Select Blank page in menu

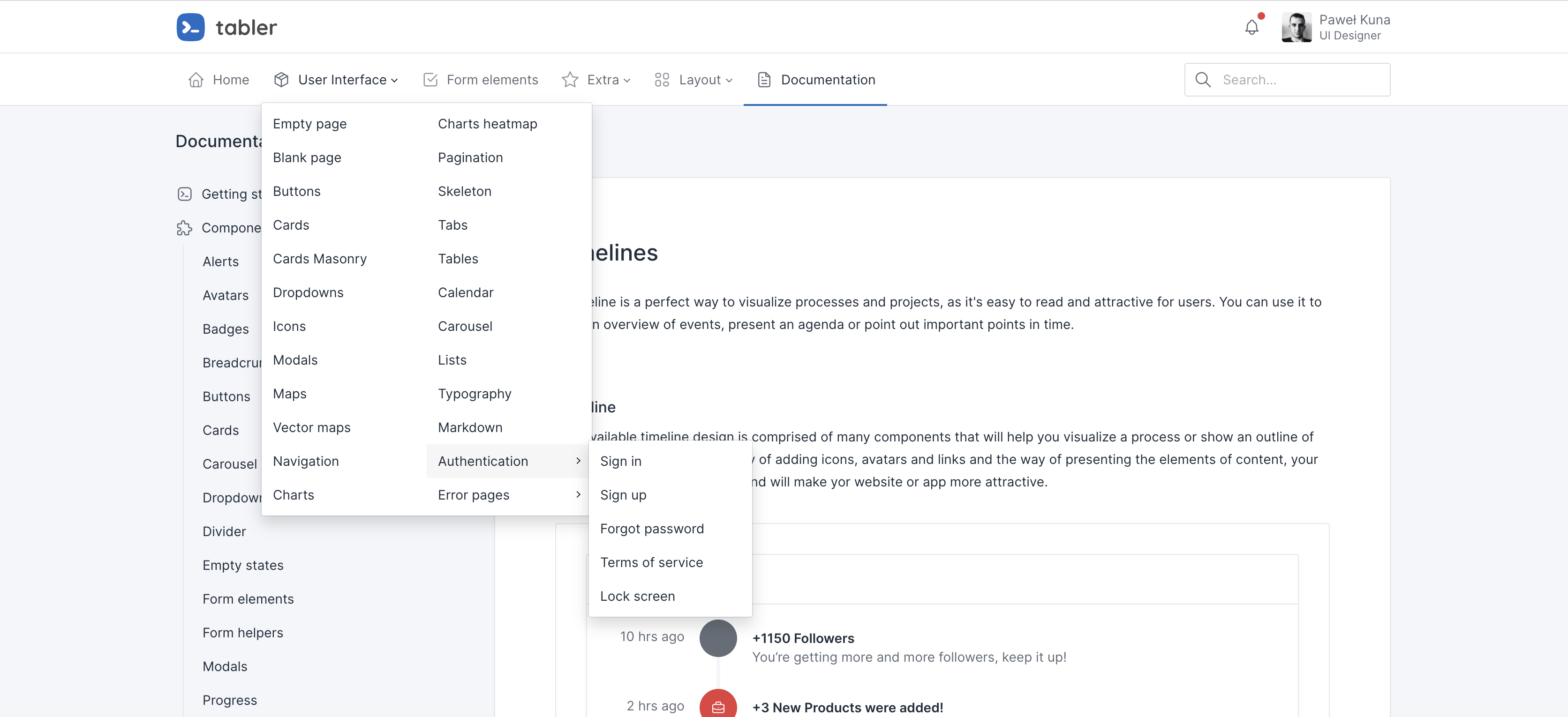pyautogui.click(x=345, y=157)
